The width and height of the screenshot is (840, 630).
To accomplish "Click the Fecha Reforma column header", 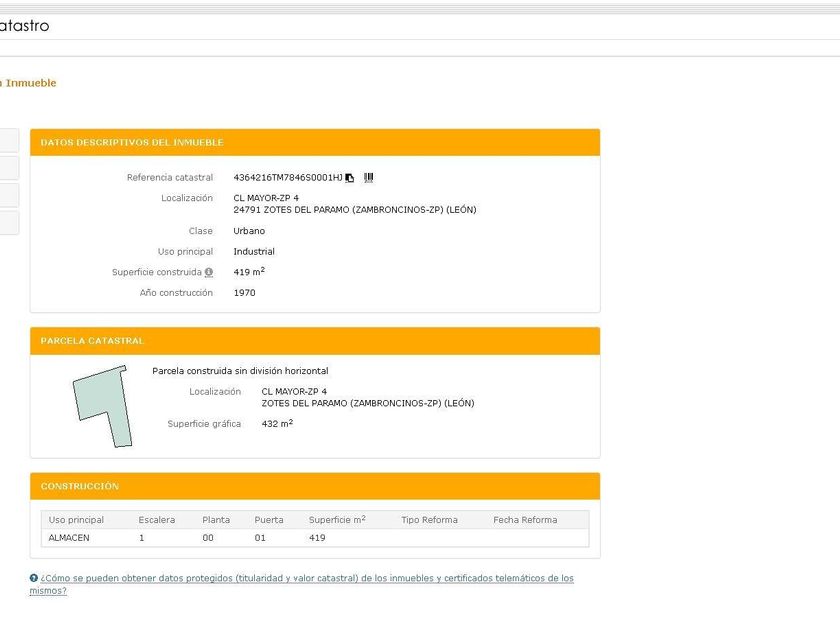I will pyautogui.click(x=525, y=520).
